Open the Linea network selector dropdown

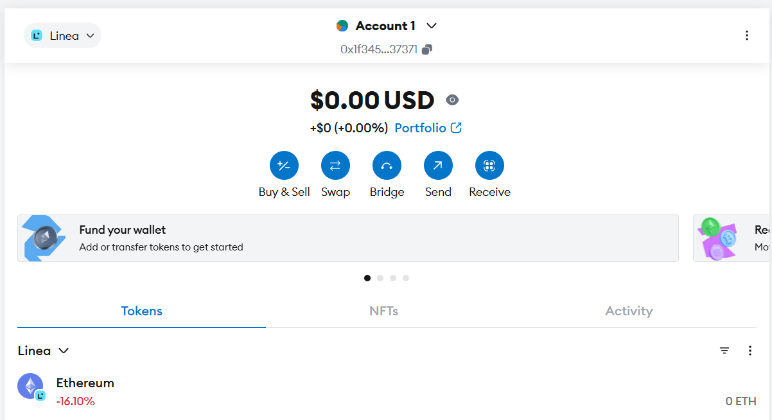[x=63, y=36]
